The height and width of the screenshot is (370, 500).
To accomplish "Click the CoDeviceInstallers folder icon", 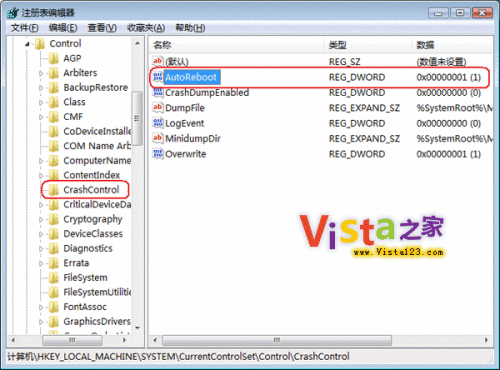I will [x=54, y=132].
